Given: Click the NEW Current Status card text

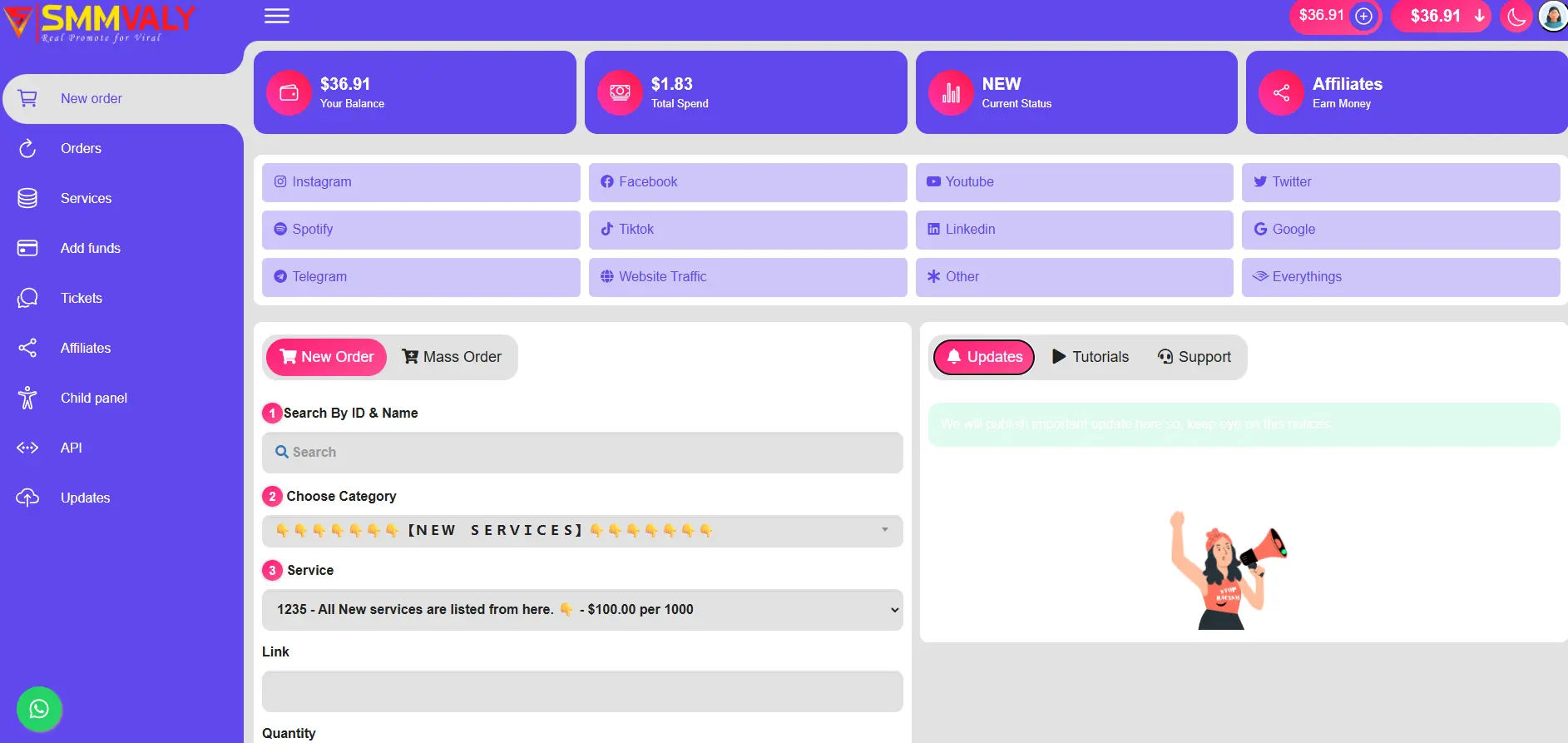Looking at the screenshot, I should coord(1016,92).
